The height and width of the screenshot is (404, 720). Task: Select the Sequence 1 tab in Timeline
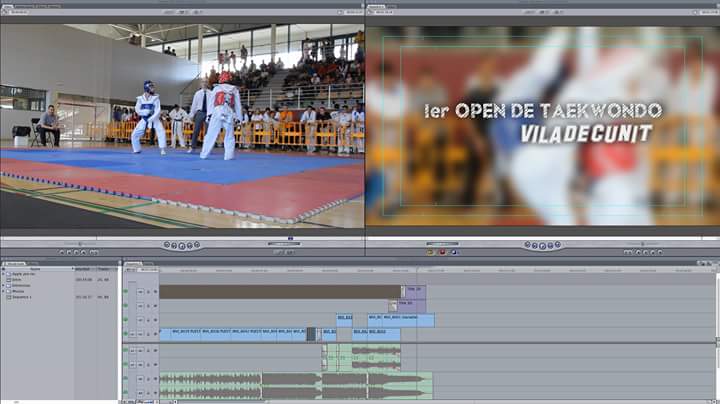tap(134, 264)
